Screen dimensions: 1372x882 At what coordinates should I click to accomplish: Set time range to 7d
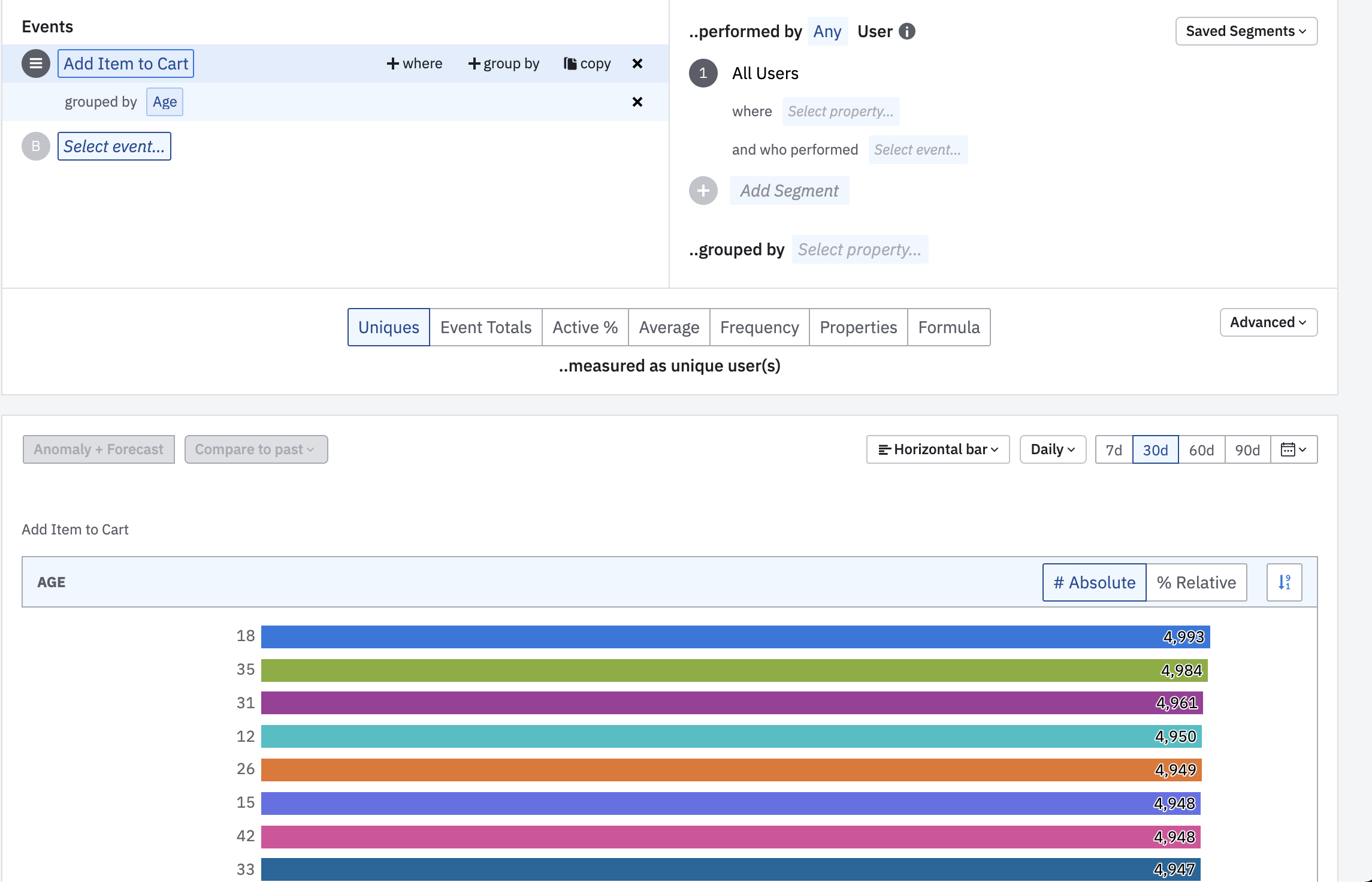pos(1114,449)
